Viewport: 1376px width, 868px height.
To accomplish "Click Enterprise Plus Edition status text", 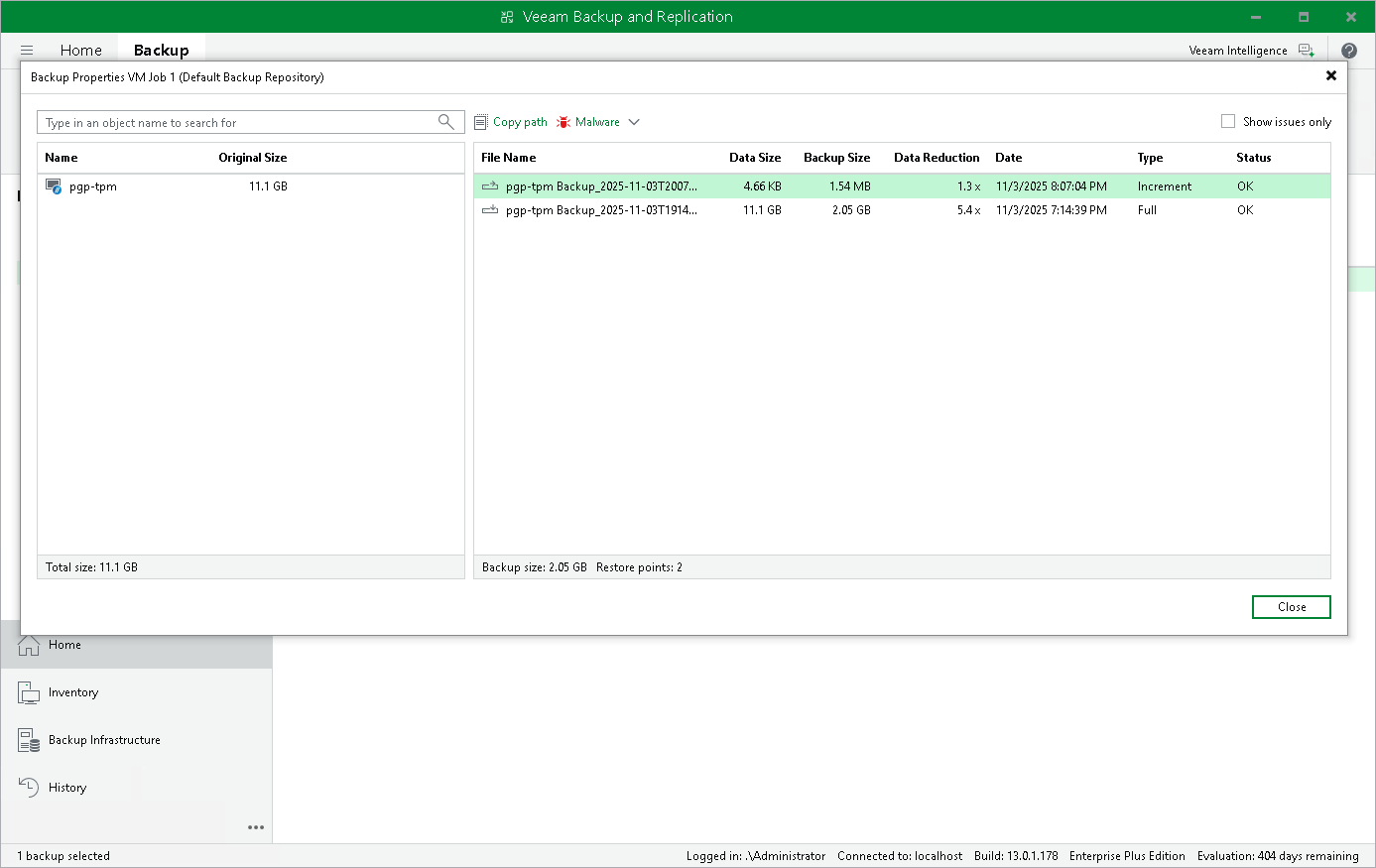I will coord(1127,856).
